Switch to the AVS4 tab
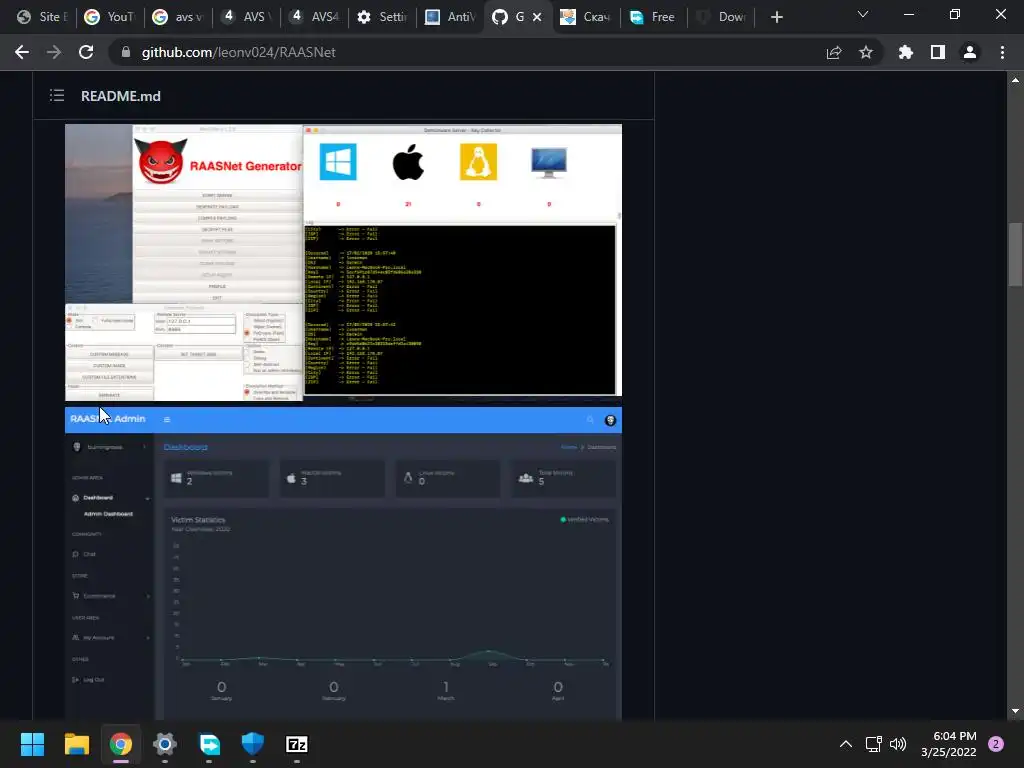 [314, 17]
